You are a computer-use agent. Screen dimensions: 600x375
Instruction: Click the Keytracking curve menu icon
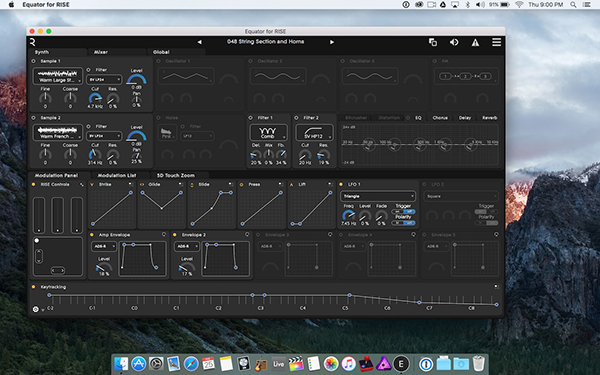(496, 287)
